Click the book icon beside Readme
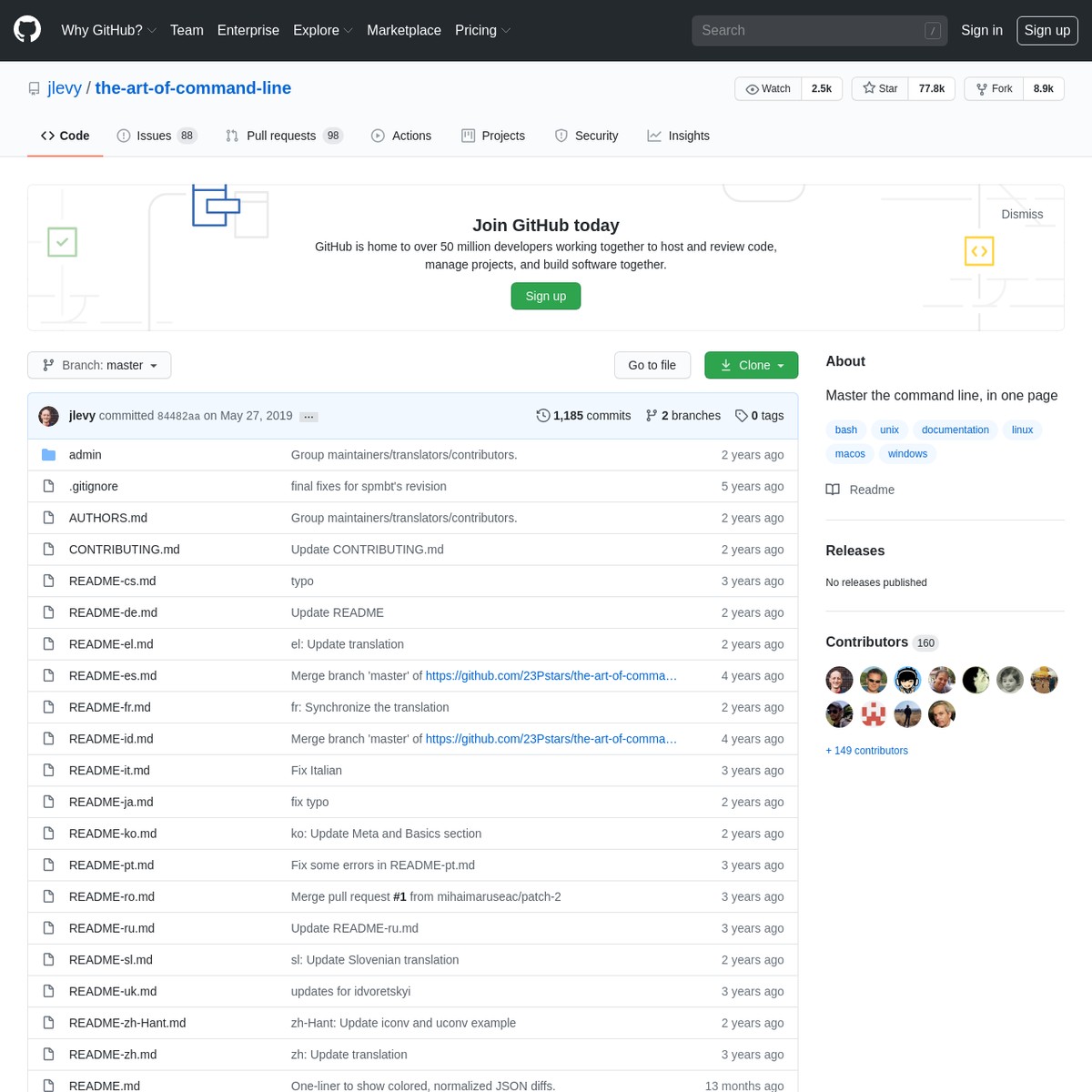This screenshot has height=1092, width=1092. (833, 490)
